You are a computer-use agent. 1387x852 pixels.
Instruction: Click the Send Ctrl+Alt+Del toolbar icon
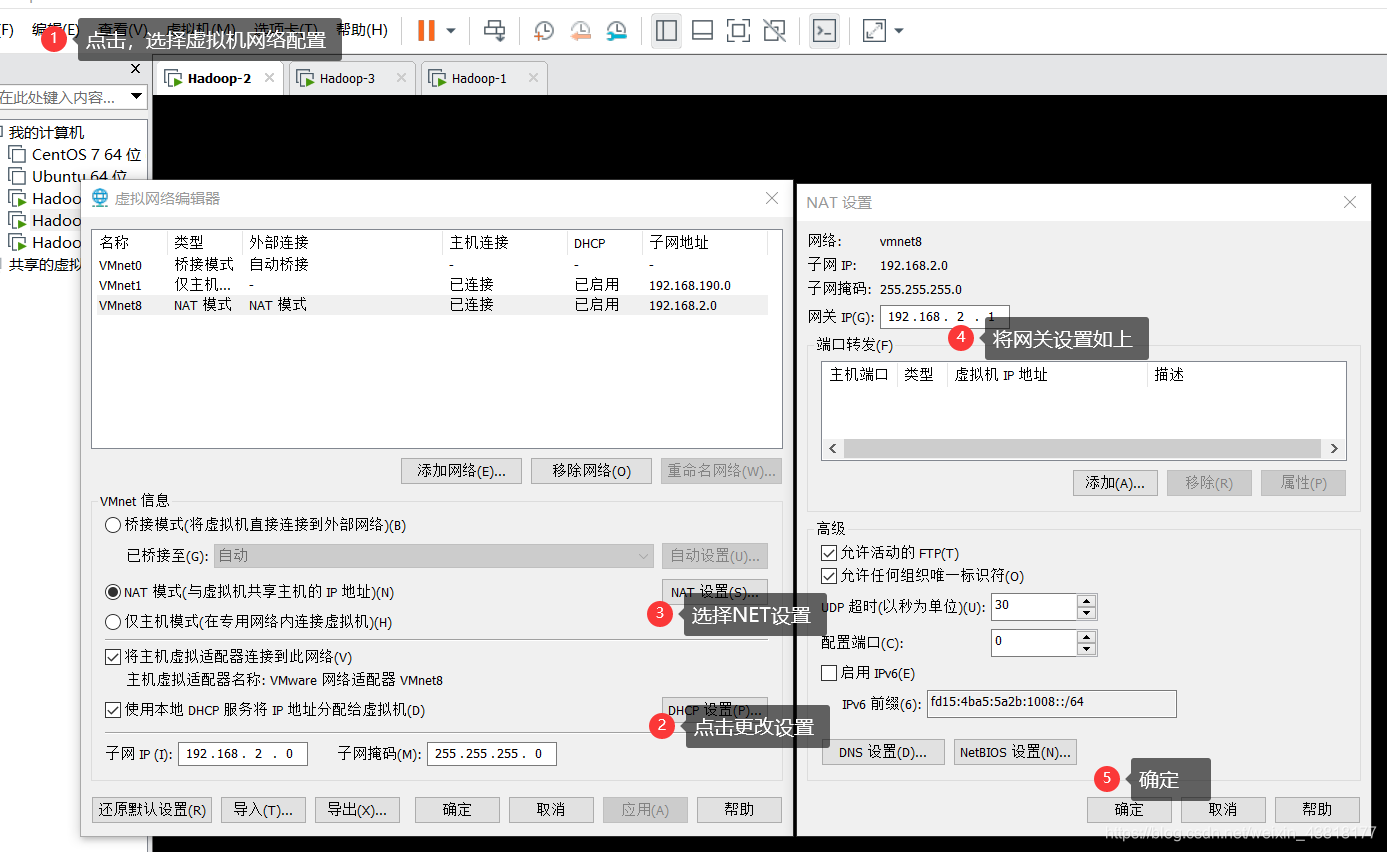[494, 31]
